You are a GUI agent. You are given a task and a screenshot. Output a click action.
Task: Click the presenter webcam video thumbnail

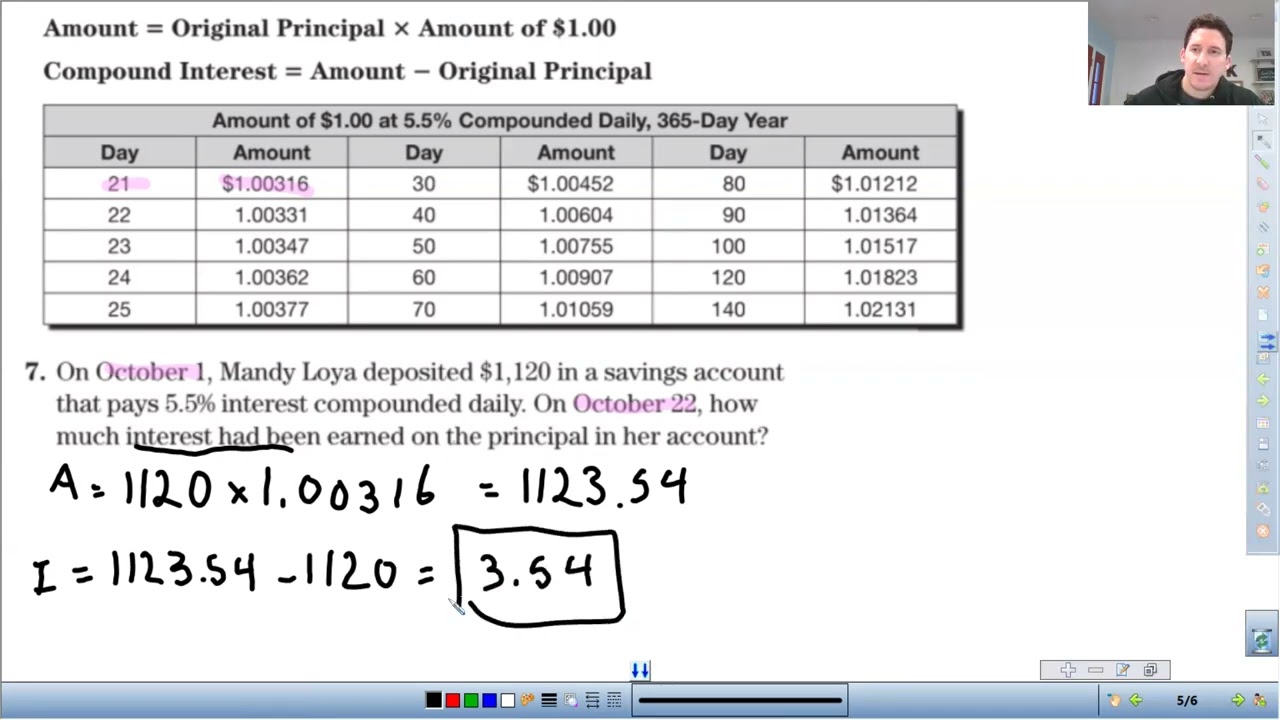click(x=1184, y=53)
